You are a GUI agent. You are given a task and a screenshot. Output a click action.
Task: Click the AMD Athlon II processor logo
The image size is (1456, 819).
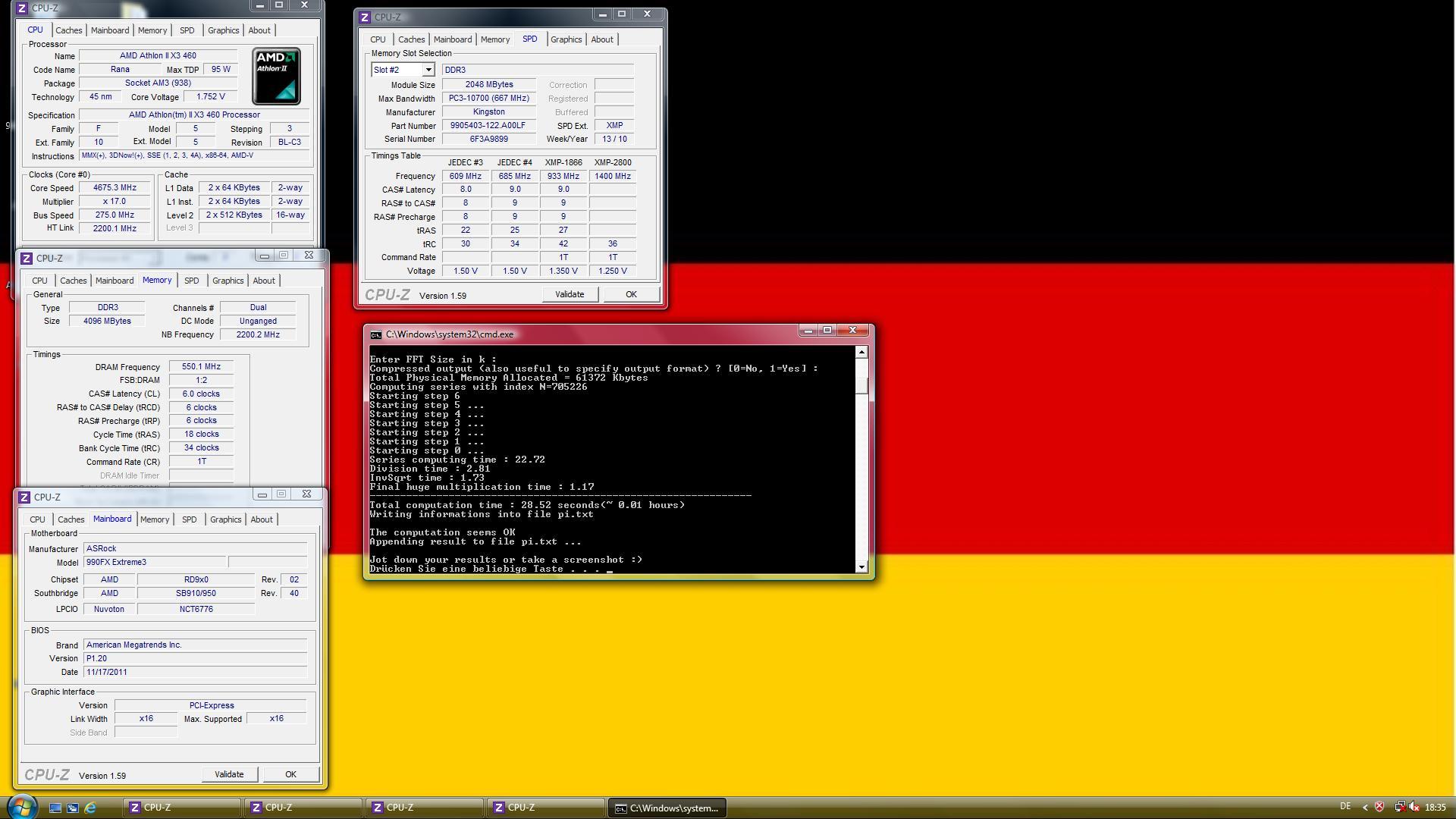(276, 76)
